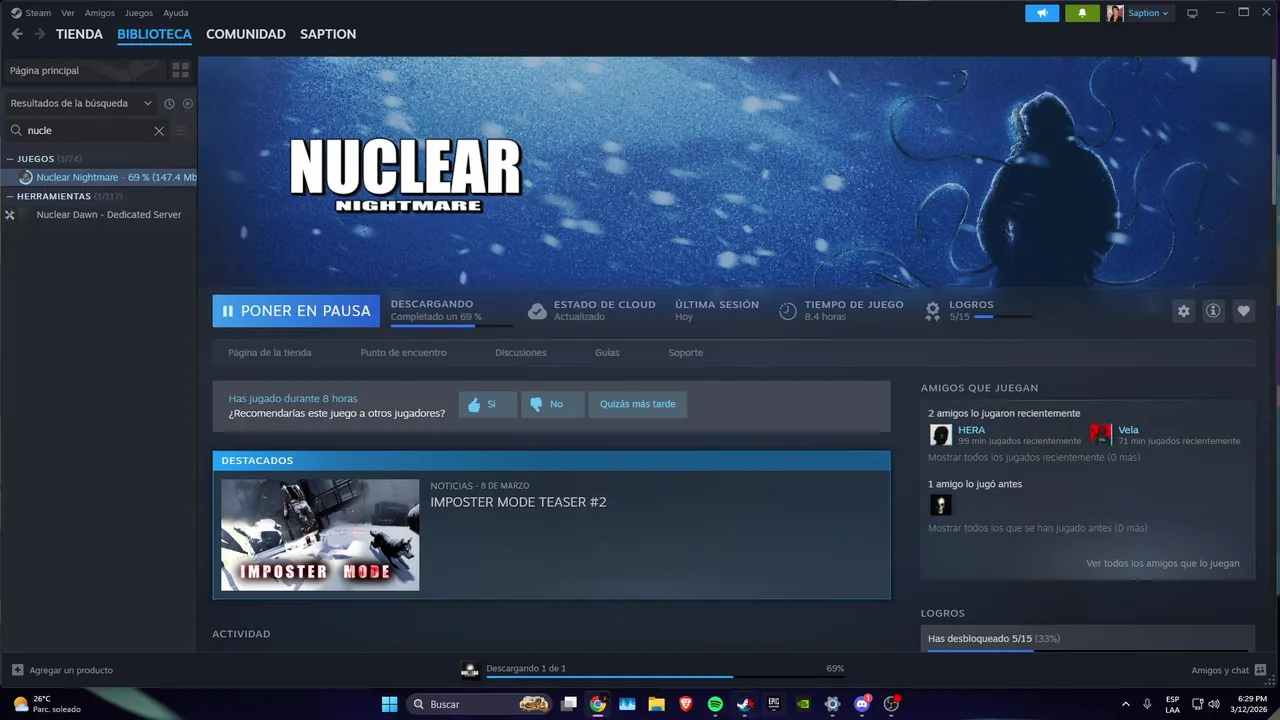Image resolution: width=1280 pixels, height=720 pixels.
Task: Collapse the HERRAMIENTAS category
Action: pyautogui.click(x=10, y=197)
